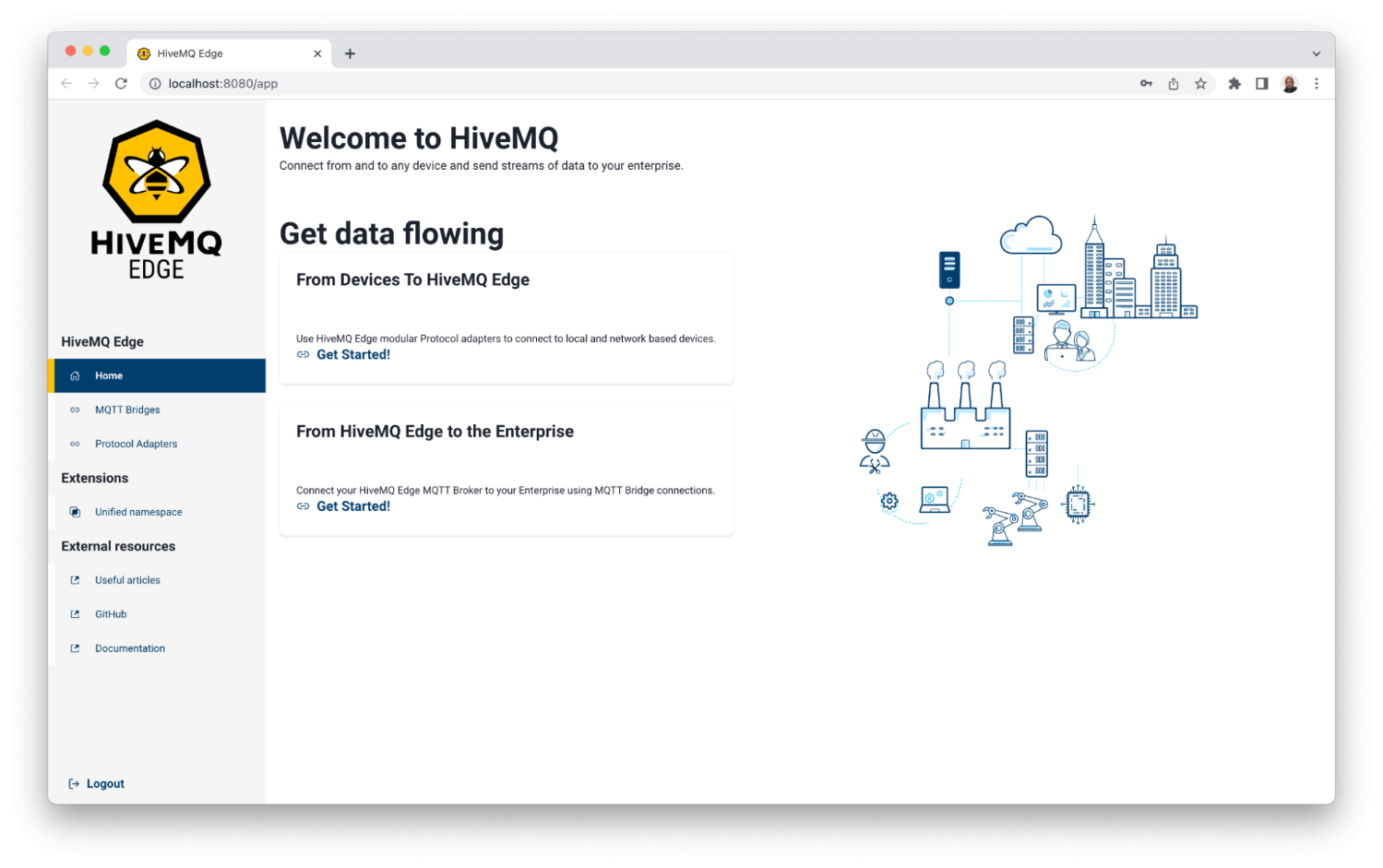
Task: Open the Chrome profile avatar
Action: [x=1290, y=83]
